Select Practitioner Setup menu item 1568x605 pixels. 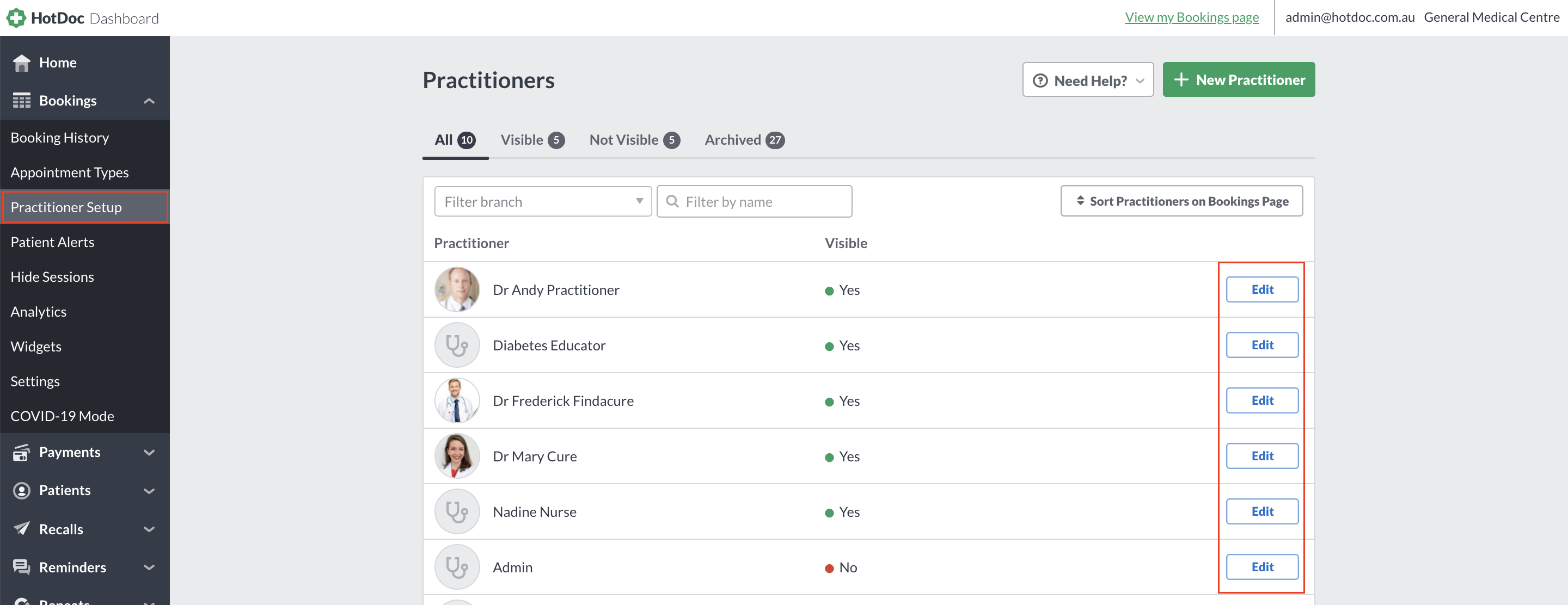tap(84, 207)
